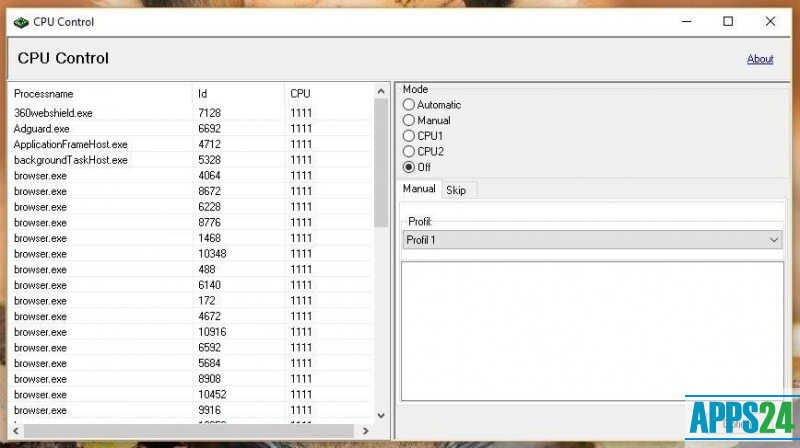Switch to the Manual tab
Image resolution: width=800 pixels, height=448 pixels.
[x=419, y=189]
